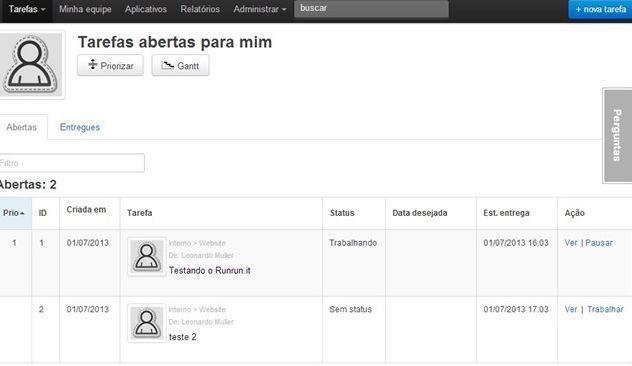Image resolution: width=632 pixels, height=366 pixels.
Task: Click the Priorizar button
Action: (x=110, y=65)
